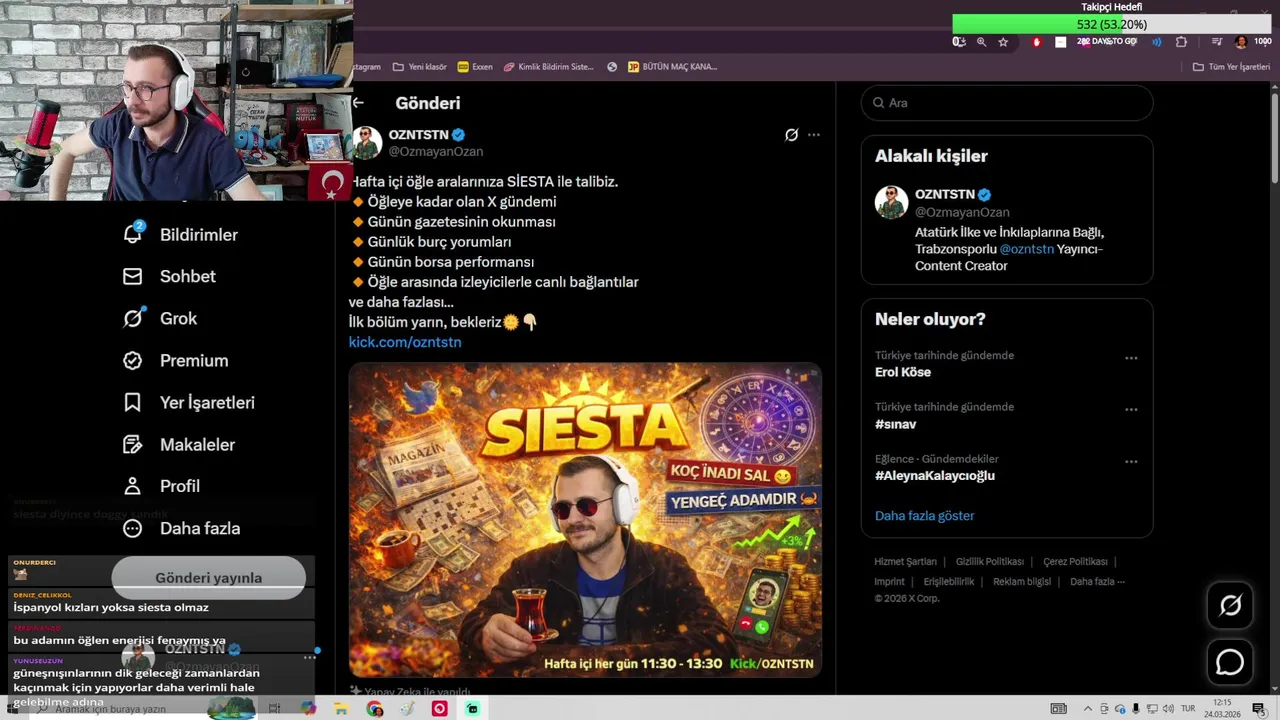Open BÜTÜN MAÇ KANA... bookmark
This screenshot has width=1280, height=720.
point(672,67)
